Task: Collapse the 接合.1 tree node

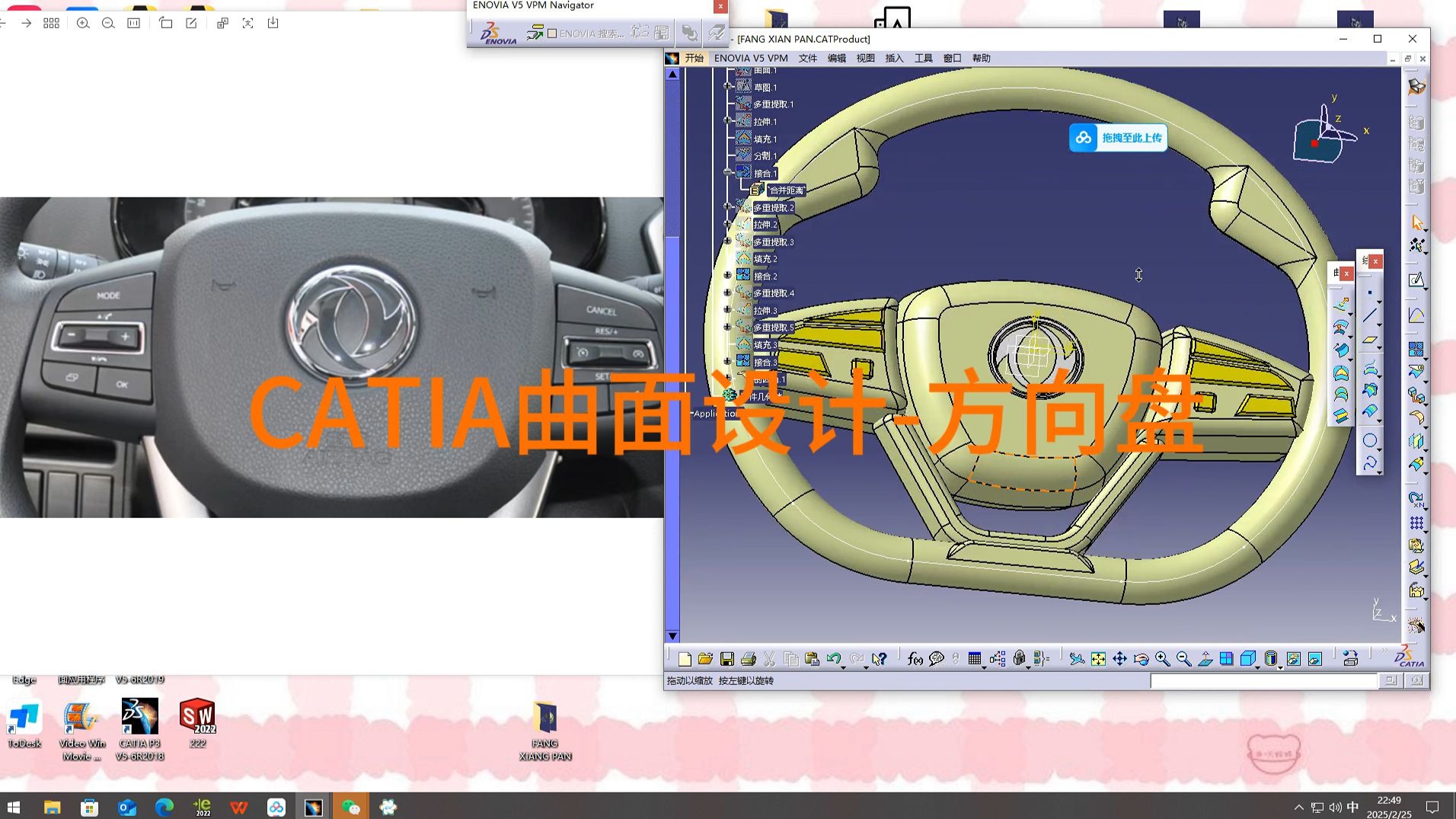Action: click(727, 173)
